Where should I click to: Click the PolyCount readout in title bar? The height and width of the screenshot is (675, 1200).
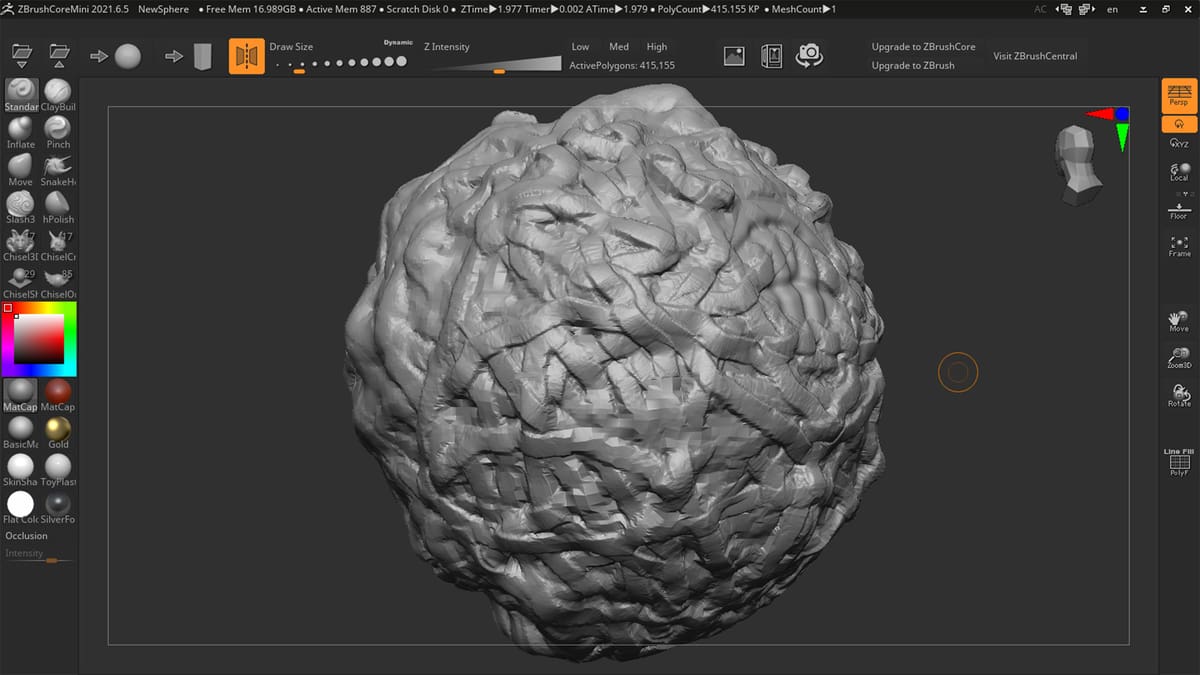pos(711,9)
